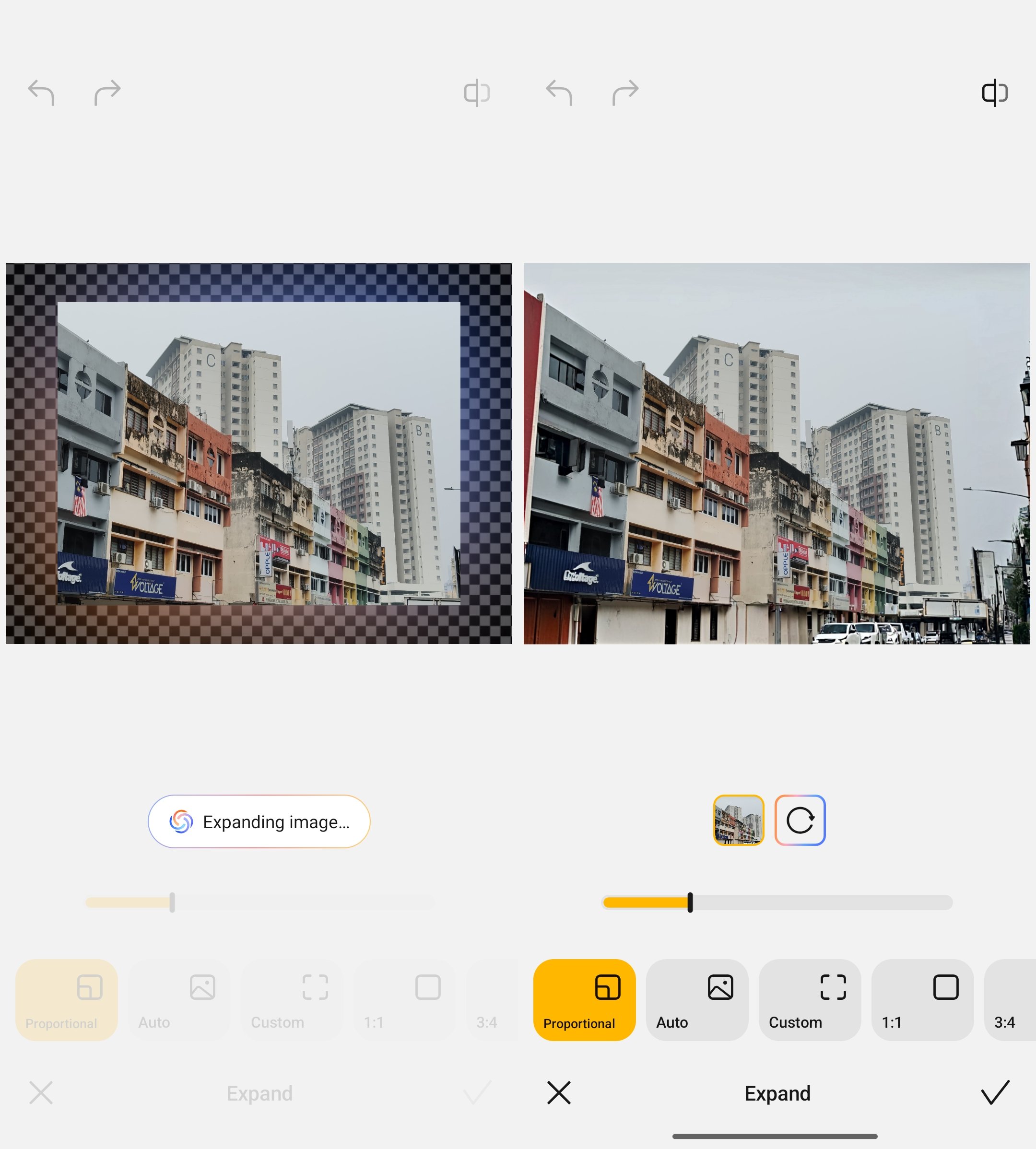Screen dimensions: 1036x1149
Task: Click the orange expansion slider in right panel
Action: pos(777,902)
